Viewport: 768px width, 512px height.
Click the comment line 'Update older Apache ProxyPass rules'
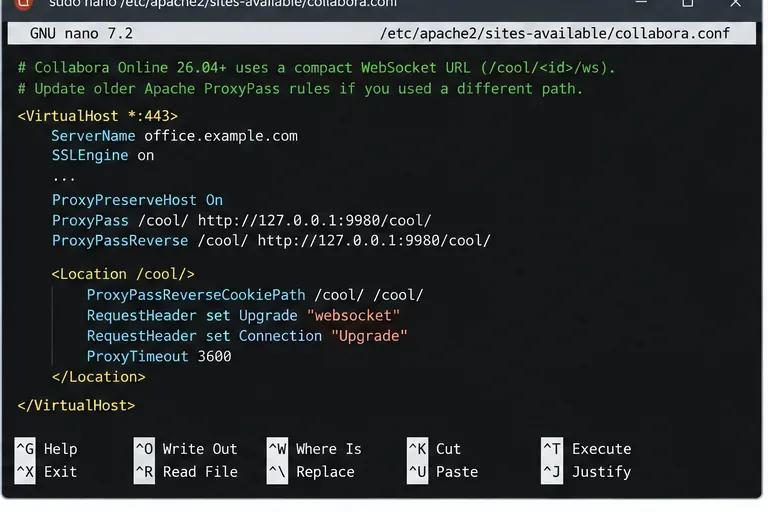tap(300, 89)
